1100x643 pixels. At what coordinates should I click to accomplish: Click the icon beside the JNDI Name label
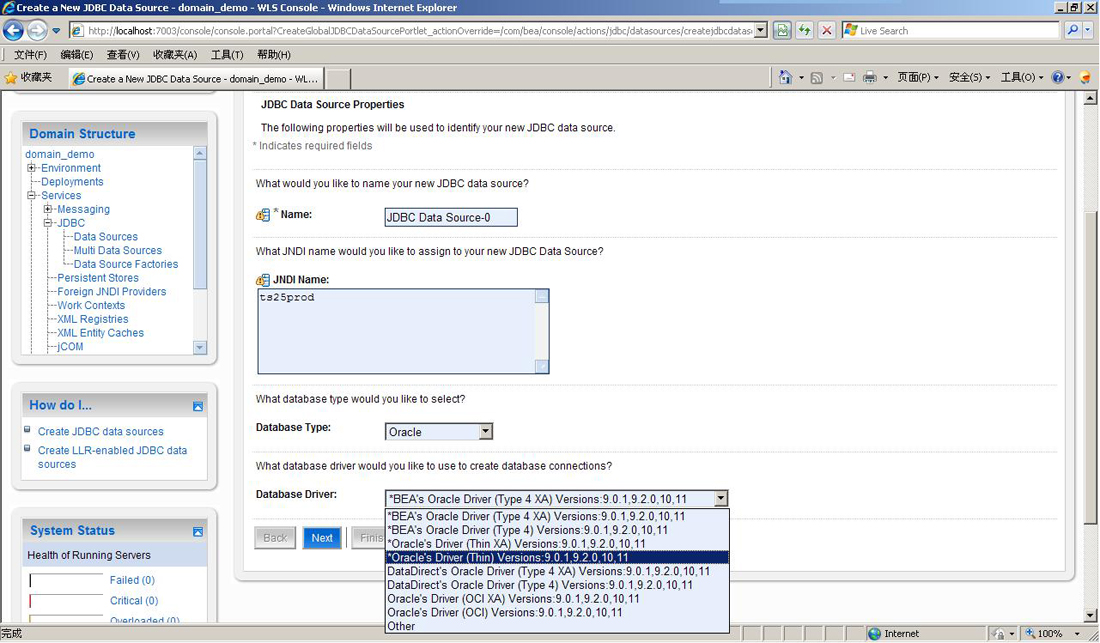(x=263, y=280)
